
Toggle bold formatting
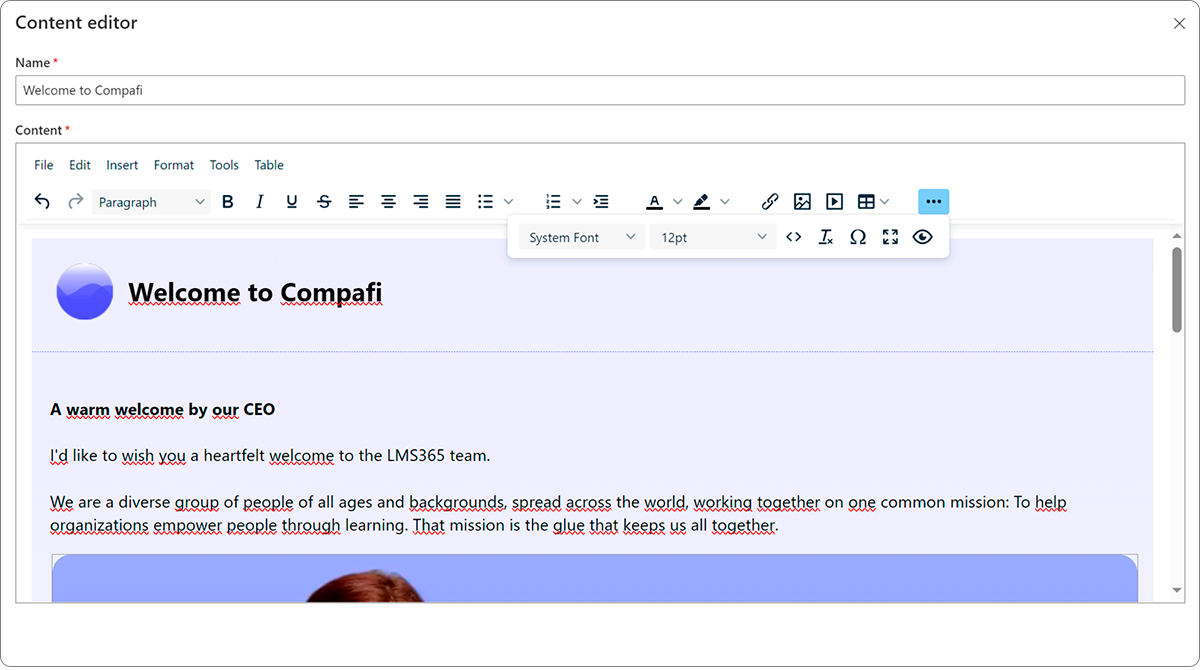[x=228, y=202]
